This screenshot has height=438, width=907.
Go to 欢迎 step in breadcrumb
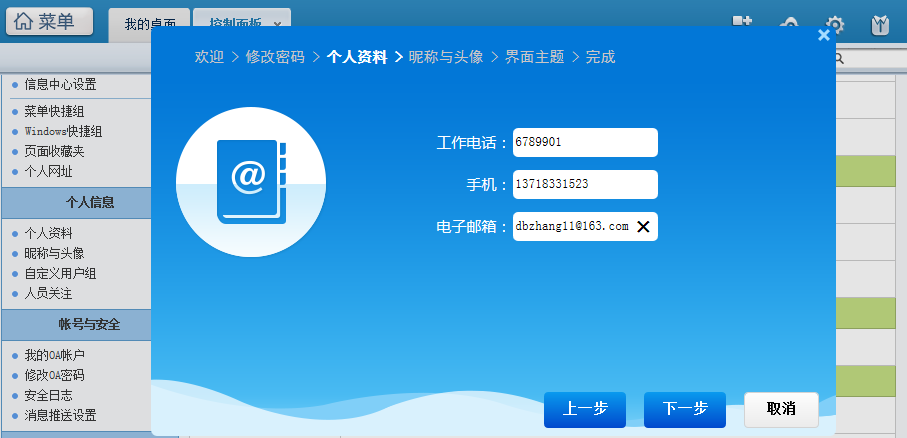[209, 57]
